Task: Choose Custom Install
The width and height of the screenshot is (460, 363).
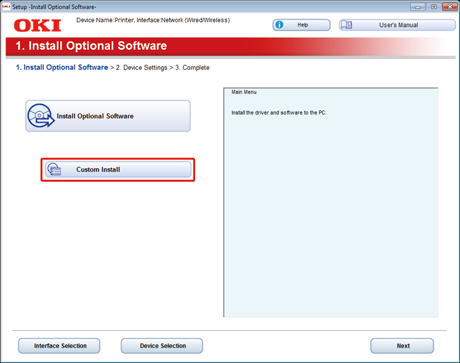Action: [118, 169]
